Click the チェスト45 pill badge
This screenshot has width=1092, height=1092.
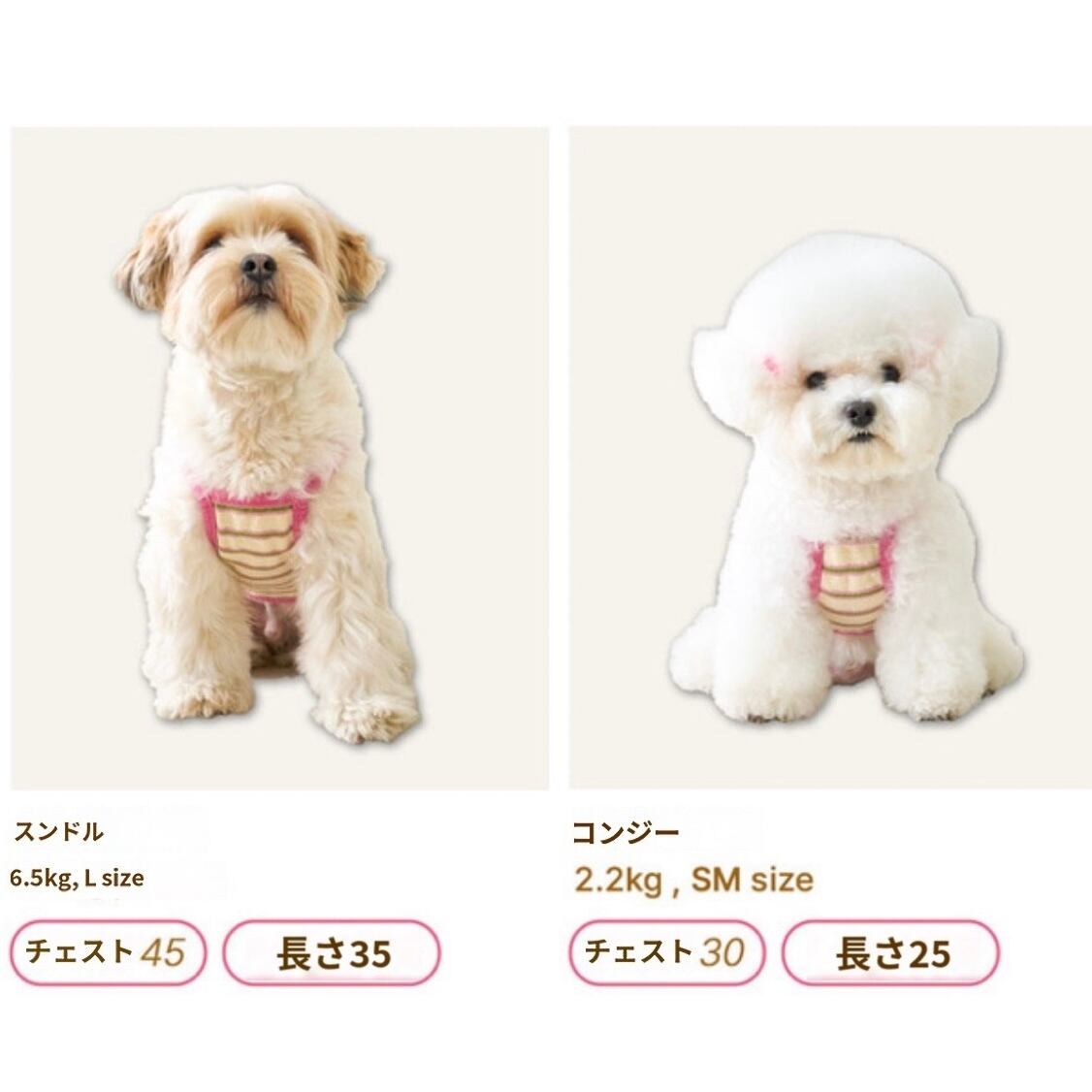pyautogui.click(x=108, y=952)
